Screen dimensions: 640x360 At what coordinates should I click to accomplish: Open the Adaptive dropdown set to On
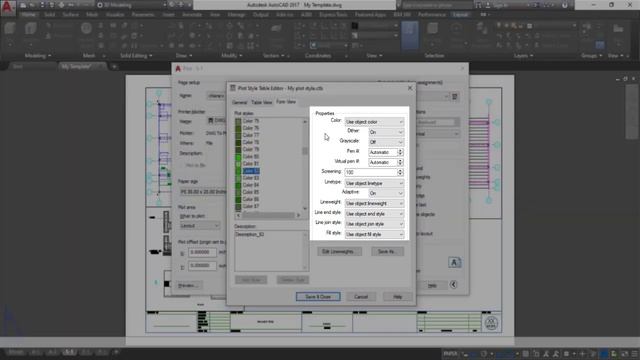(386, 193)
